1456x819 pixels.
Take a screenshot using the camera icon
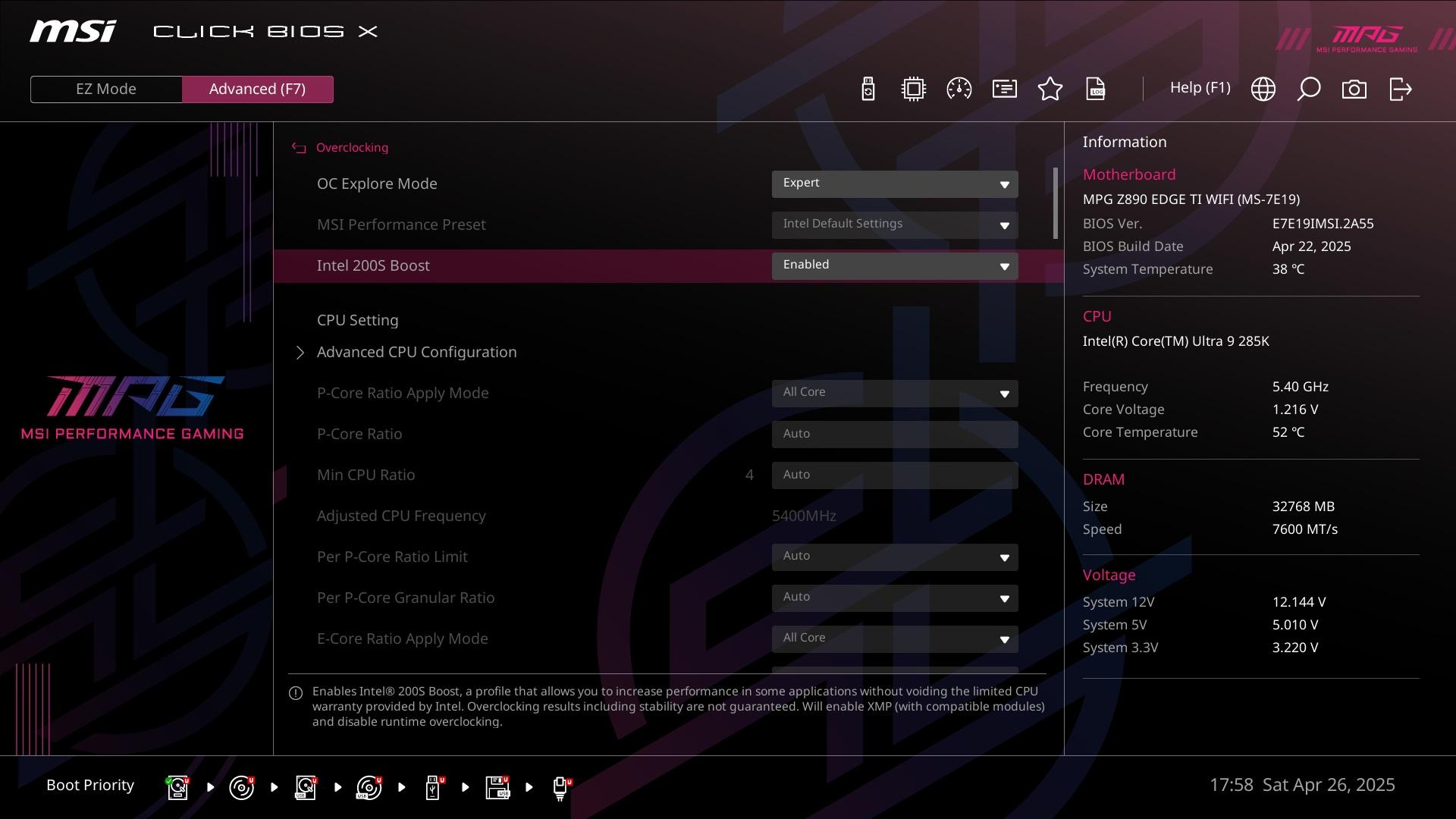[x=1354, y=89]
